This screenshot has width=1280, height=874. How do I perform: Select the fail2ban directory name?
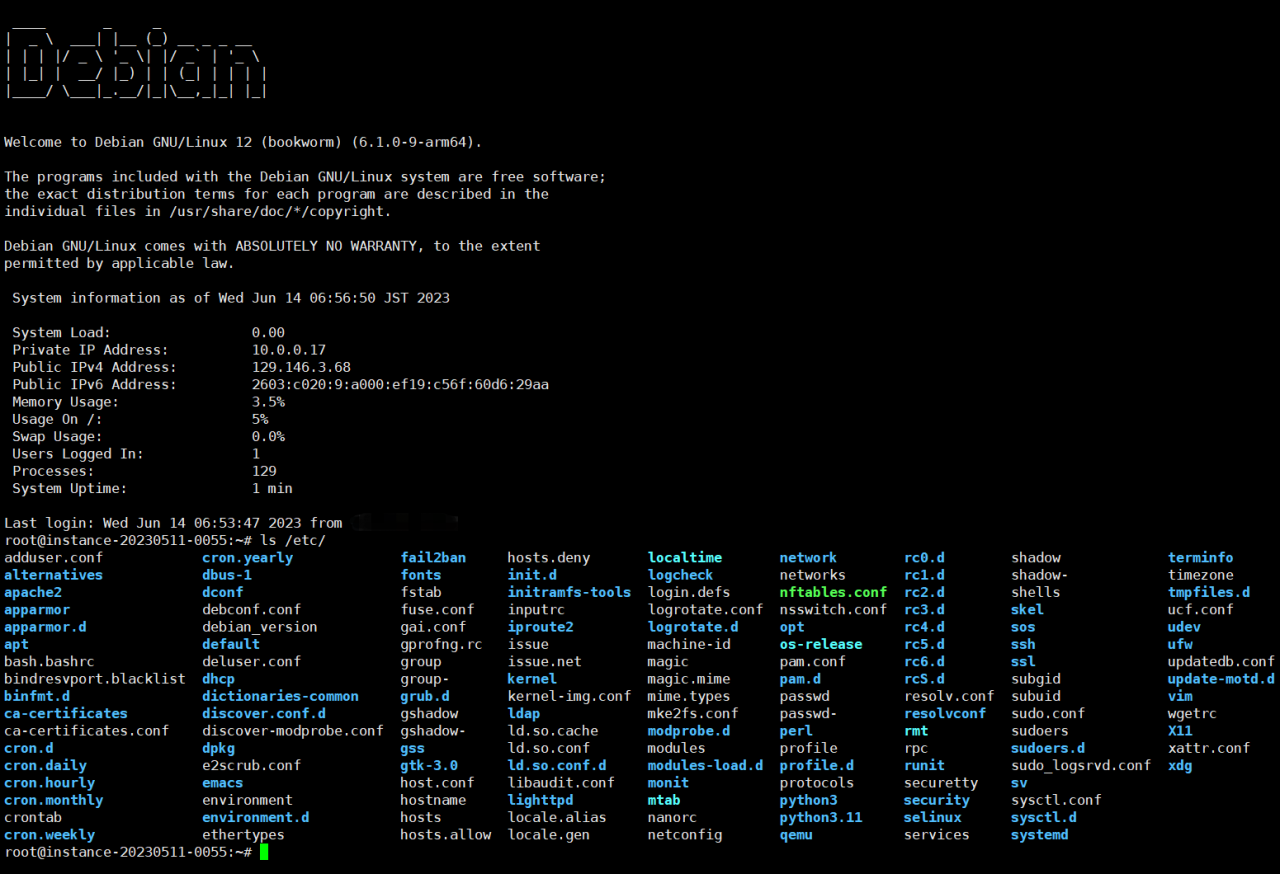(x=433, y=558)
